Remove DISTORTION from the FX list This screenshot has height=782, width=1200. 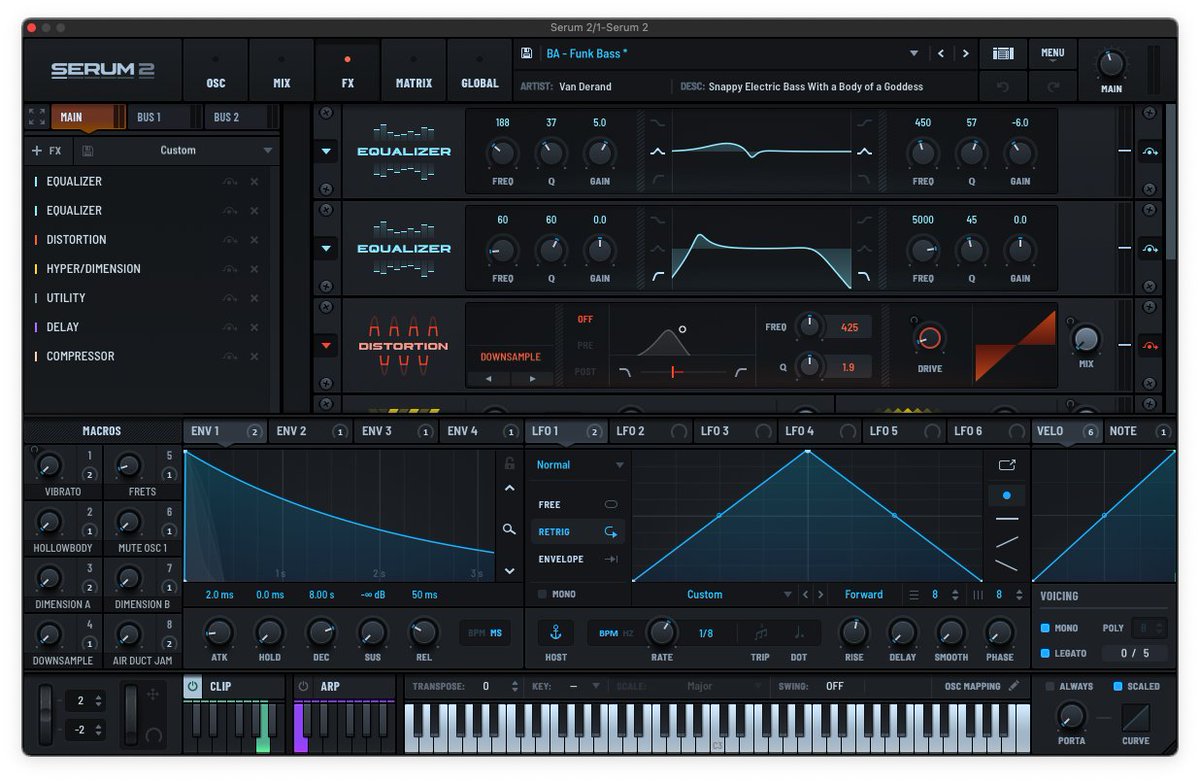pos(254,240)
